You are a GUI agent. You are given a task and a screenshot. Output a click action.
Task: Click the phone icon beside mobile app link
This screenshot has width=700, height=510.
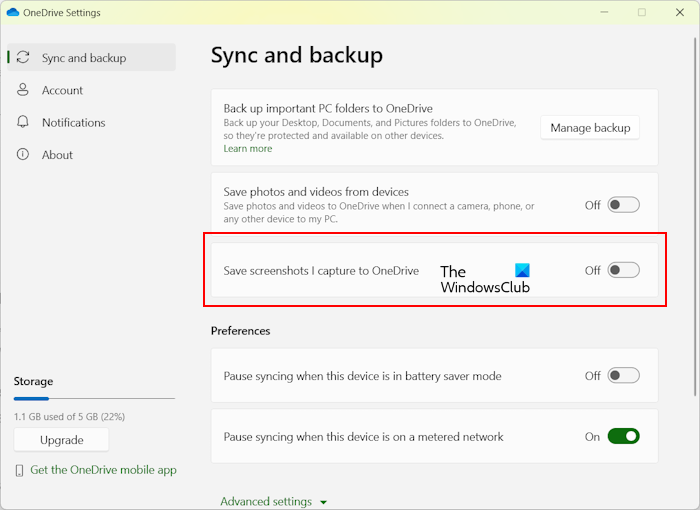pyautogui.click(x=20, y=470)
